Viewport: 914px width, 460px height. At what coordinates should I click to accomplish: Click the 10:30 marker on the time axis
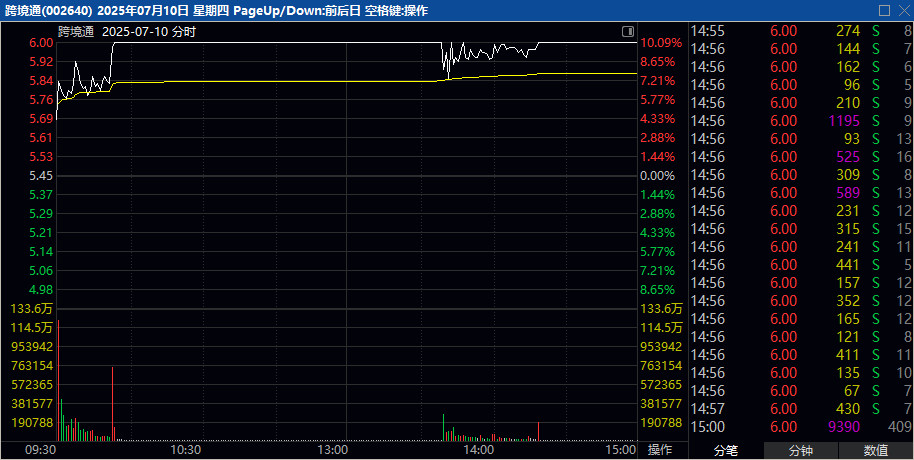point(187,450)
